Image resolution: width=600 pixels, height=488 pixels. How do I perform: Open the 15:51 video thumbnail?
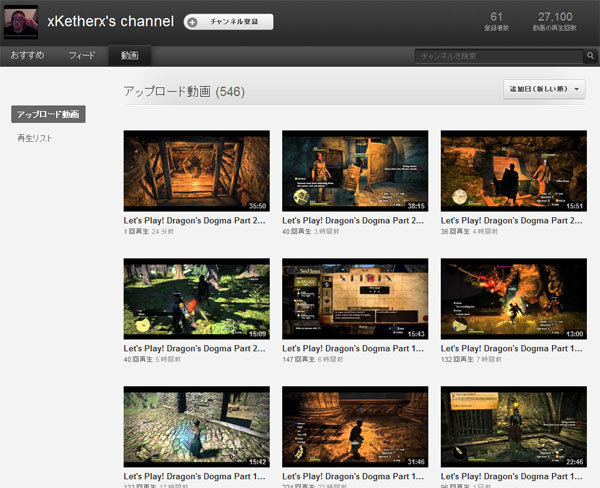click(514, 171)
